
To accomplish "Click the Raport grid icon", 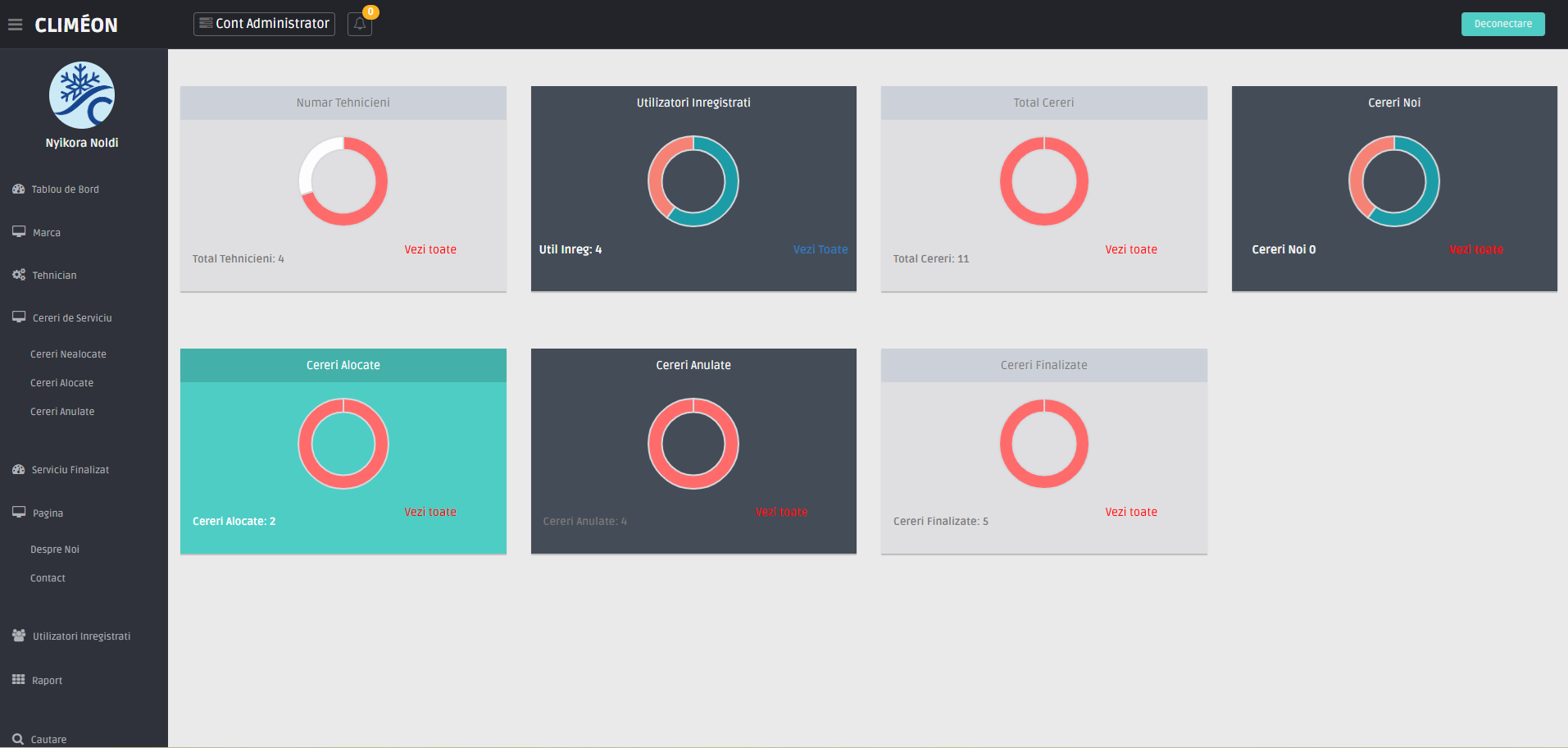I will coord(18,680).
